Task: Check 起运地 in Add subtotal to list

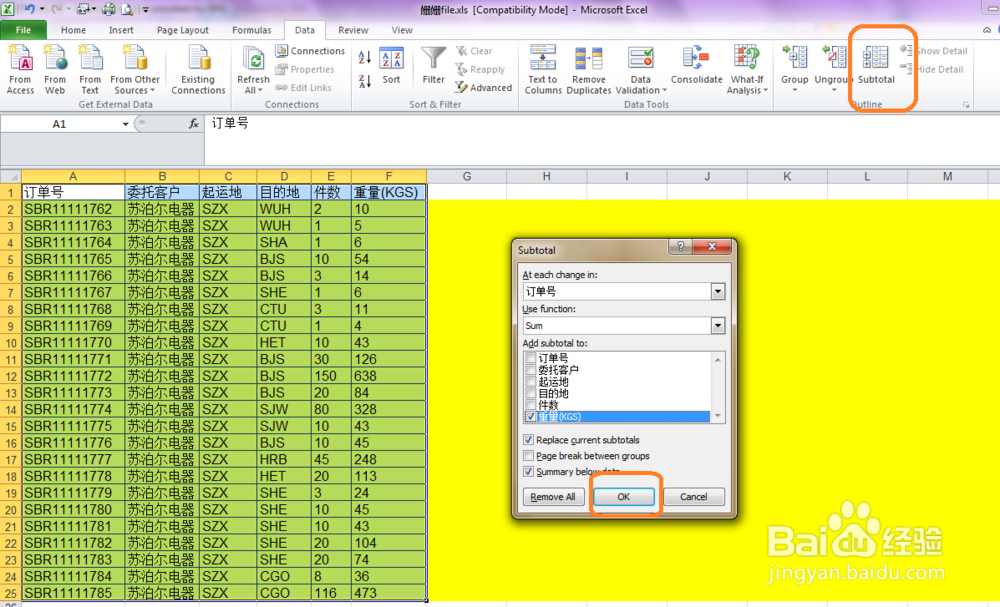Action: 531,381
